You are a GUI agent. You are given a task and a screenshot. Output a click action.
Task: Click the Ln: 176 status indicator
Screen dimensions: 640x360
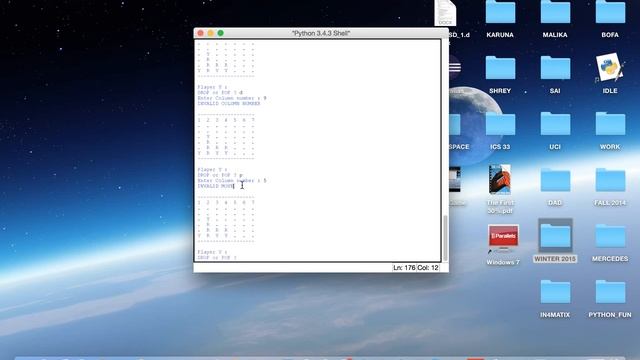point(404,268)
